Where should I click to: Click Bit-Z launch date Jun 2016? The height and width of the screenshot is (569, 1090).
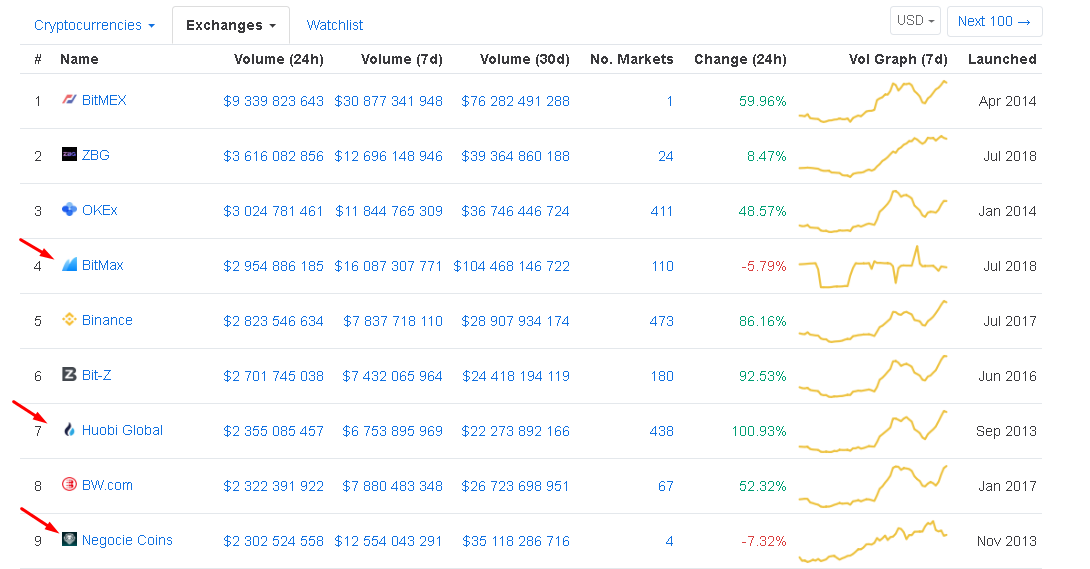1007,376
